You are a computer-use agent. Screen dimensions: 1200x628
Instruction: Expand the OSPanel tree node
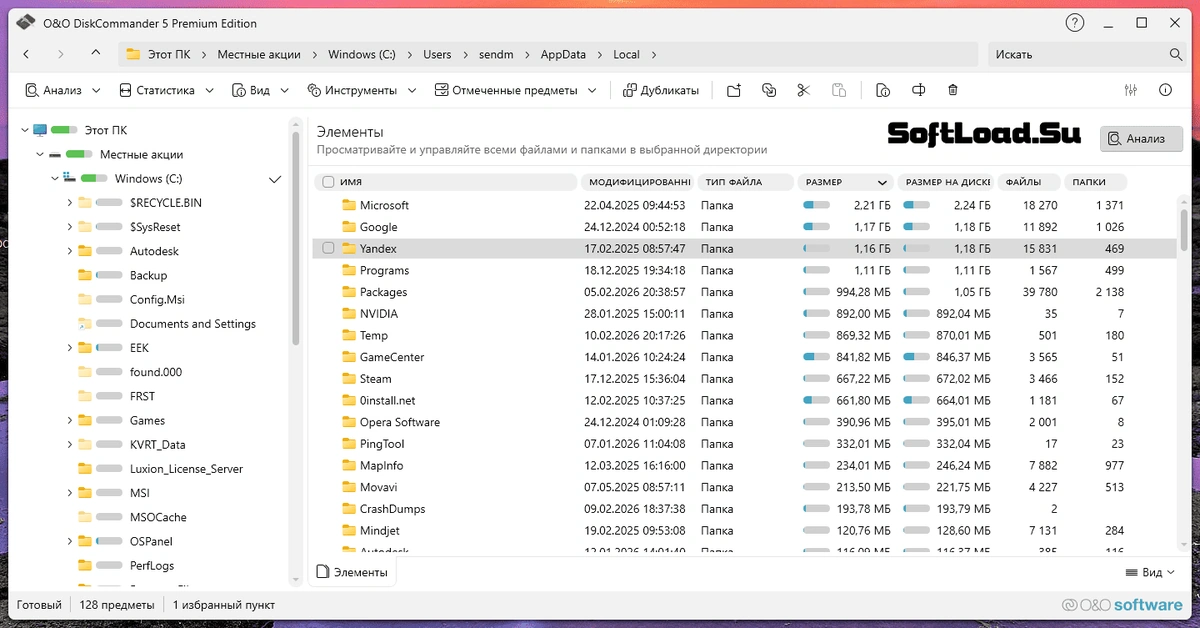[70, 542]
